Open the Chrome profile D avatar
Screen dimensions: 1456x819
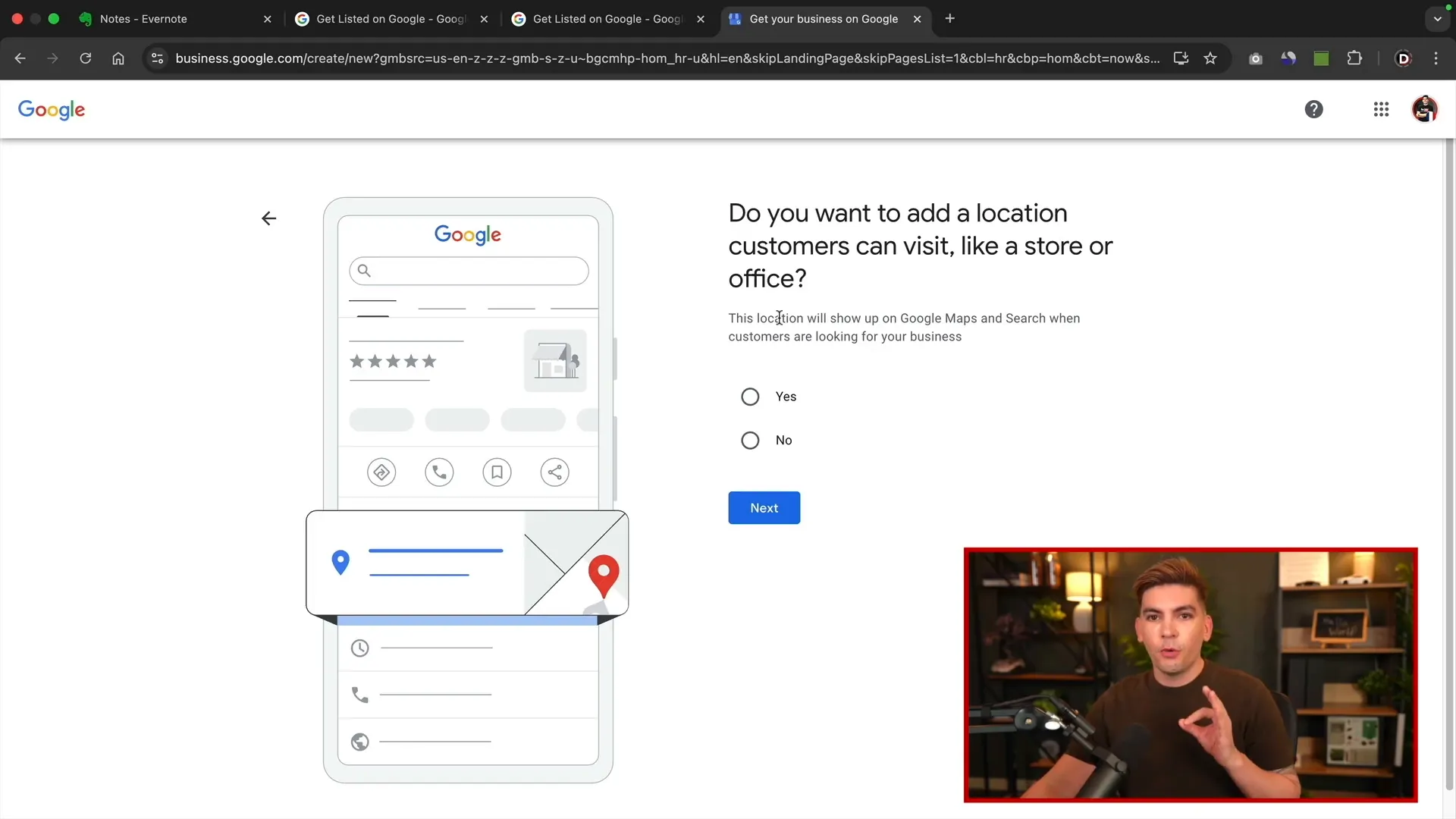(1403, 58)
